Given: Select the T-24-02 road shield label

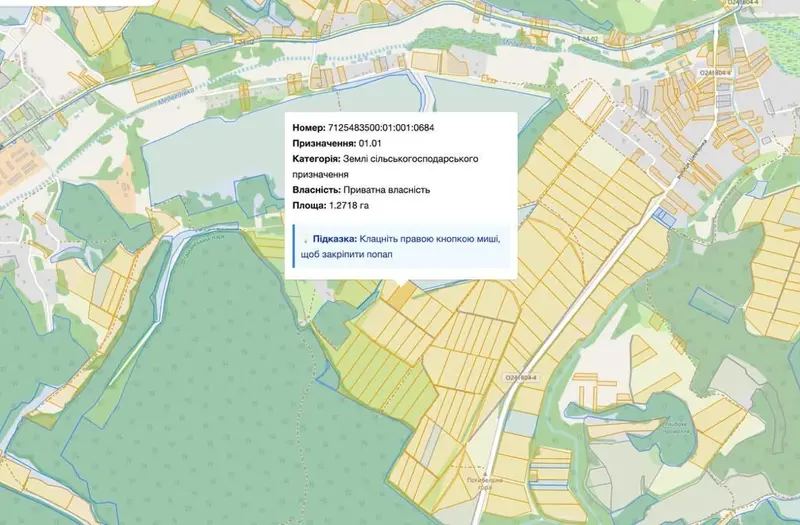Looking at the screenshot, I should [591, 38].
